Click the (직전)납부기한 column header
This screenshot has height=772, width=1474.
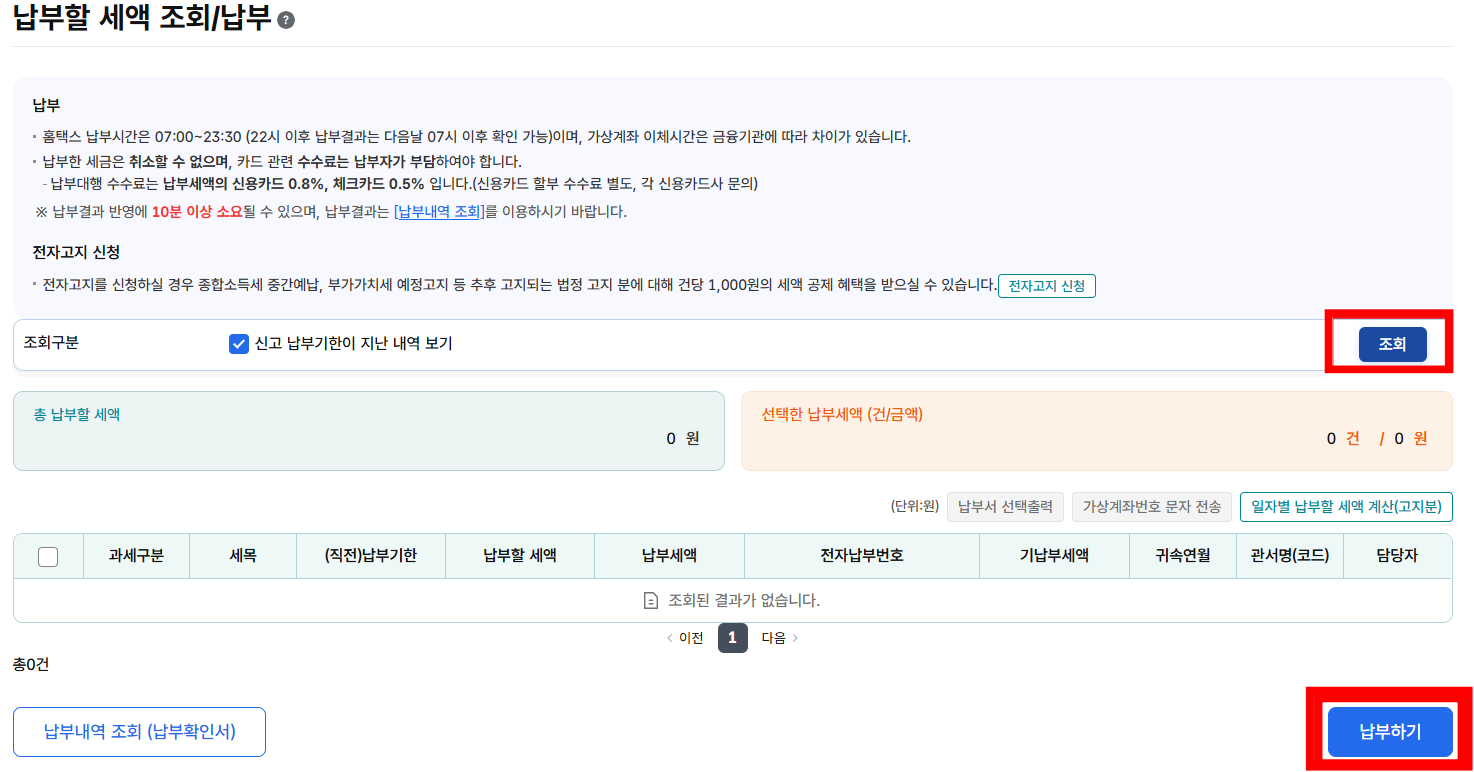[370, 556]
